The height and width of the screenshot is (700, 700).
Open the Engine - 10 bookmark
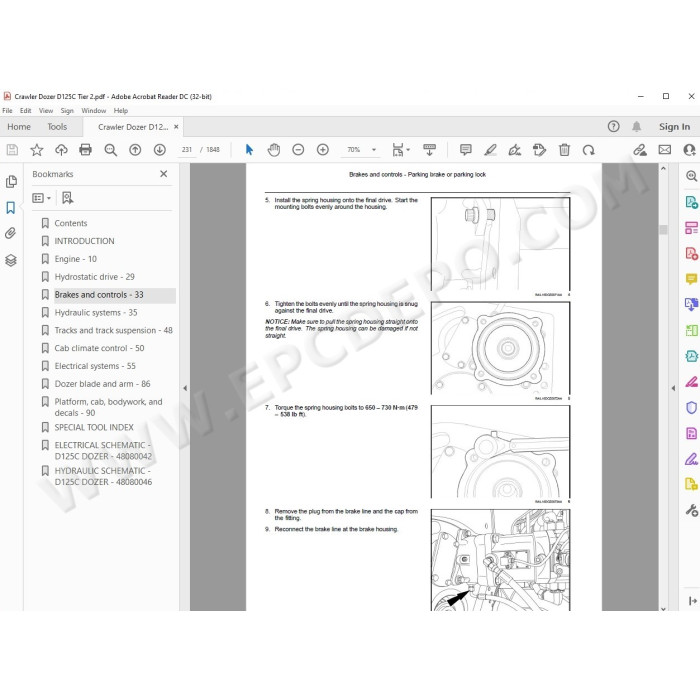[x=75, y=259]
